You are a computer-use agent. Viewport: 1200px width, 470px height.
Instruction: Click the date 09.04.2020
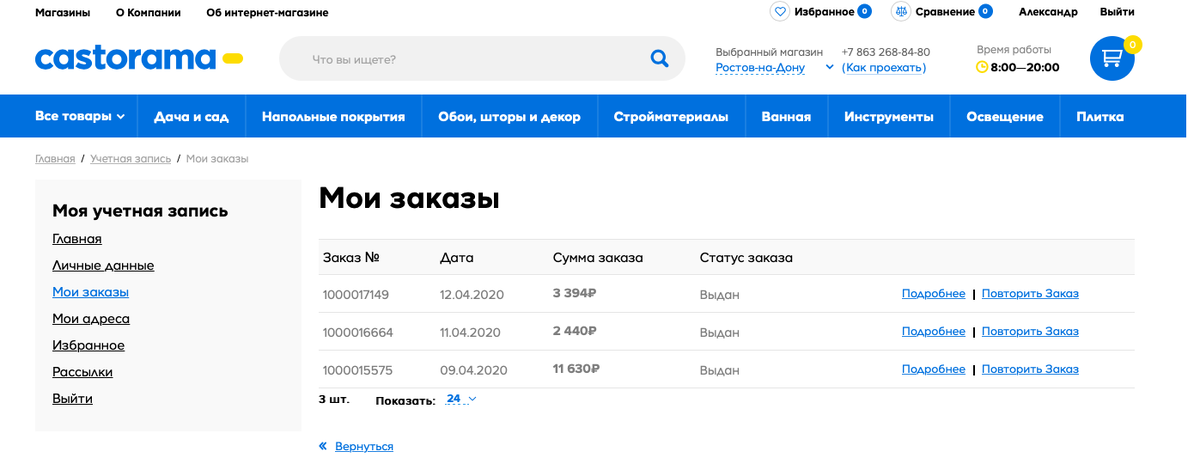point(474,370)
